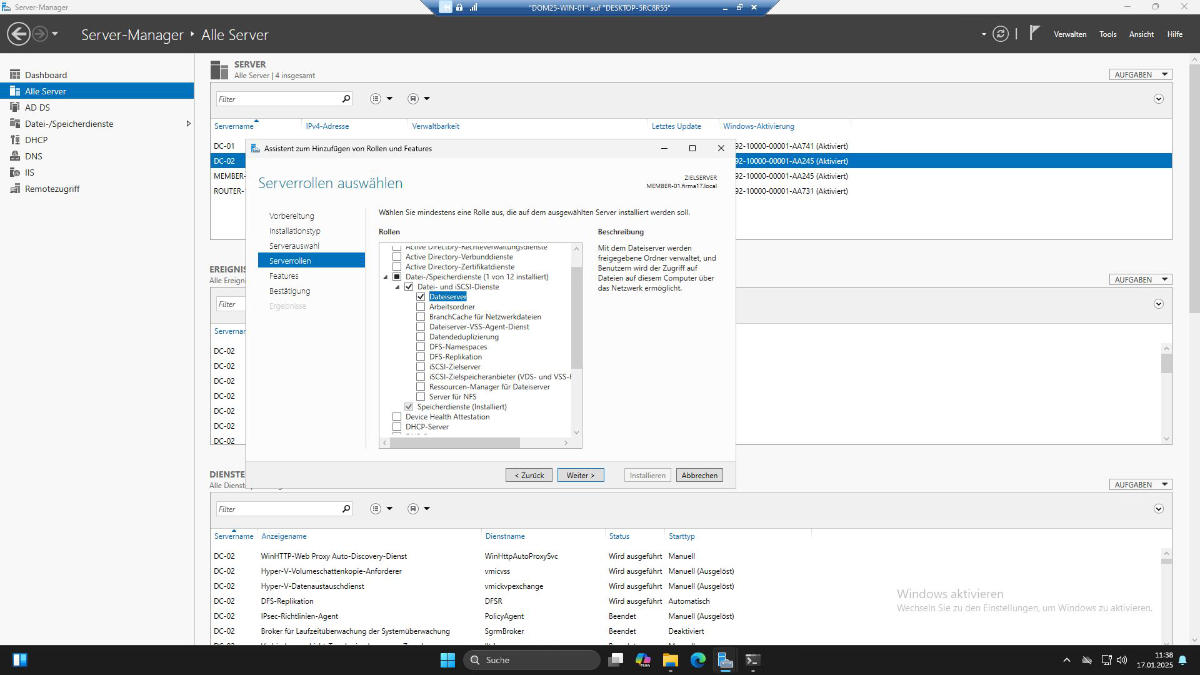Open the AUFGABEN dropdown of the Server panel
Viewport: 1200px width, 675px height.
(x=1140, y=75)
